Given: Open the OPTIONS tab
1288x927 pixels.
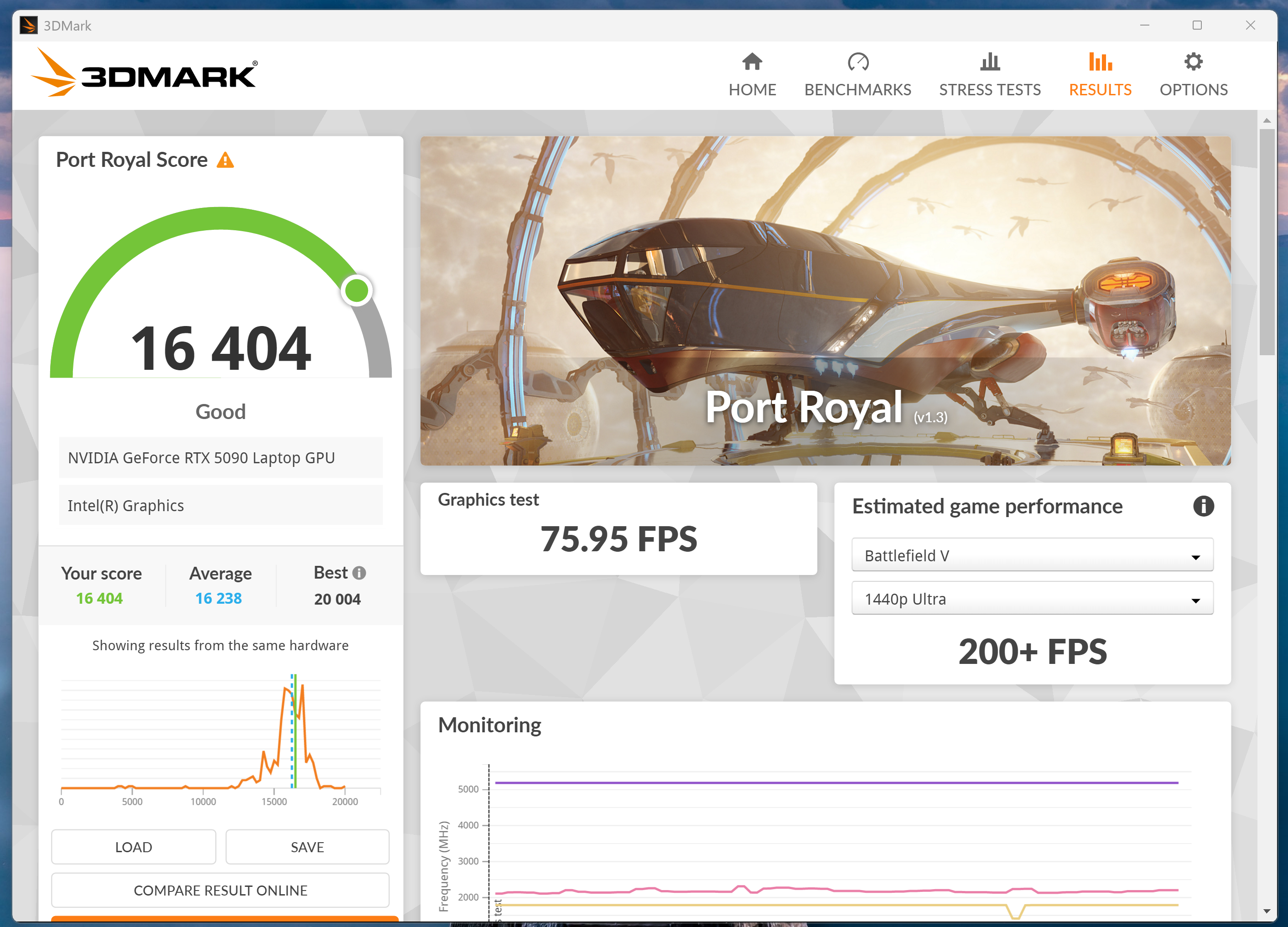Looking at the screenshot, I should (x=1193, y=75).
